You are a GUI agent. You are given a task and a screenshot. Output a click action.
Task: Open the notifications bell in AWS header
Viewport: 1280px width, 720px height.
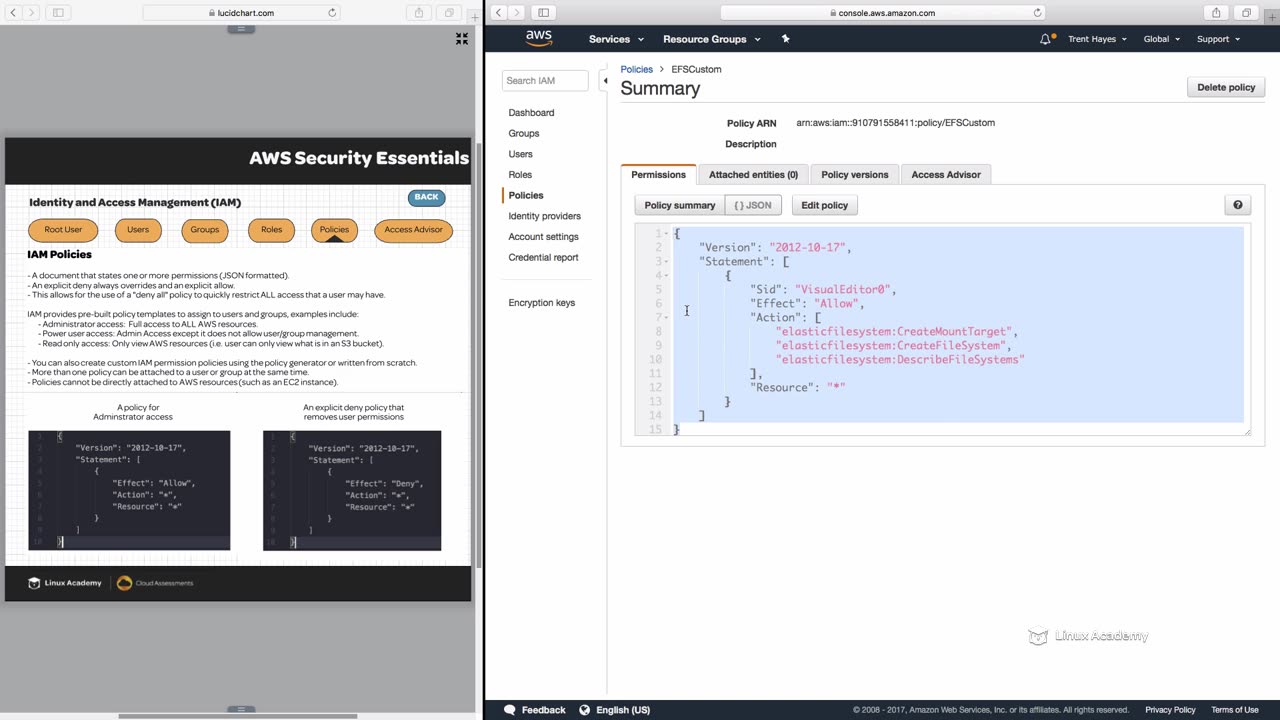pyautogui.click(x=1045, y=39)
